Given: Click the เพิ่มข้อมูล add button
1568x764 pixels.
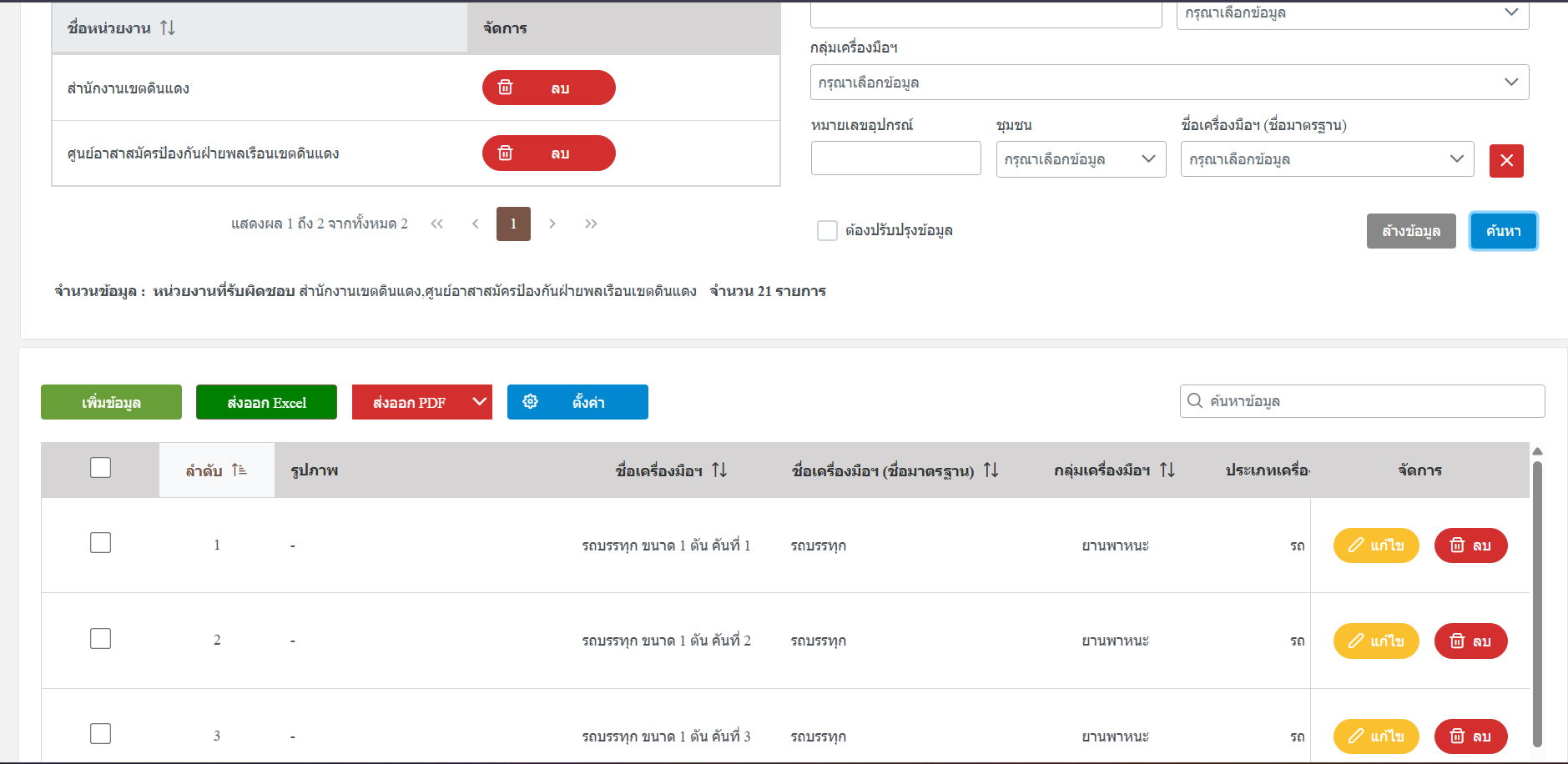Looking at the screenshot, I should [111, 402].
